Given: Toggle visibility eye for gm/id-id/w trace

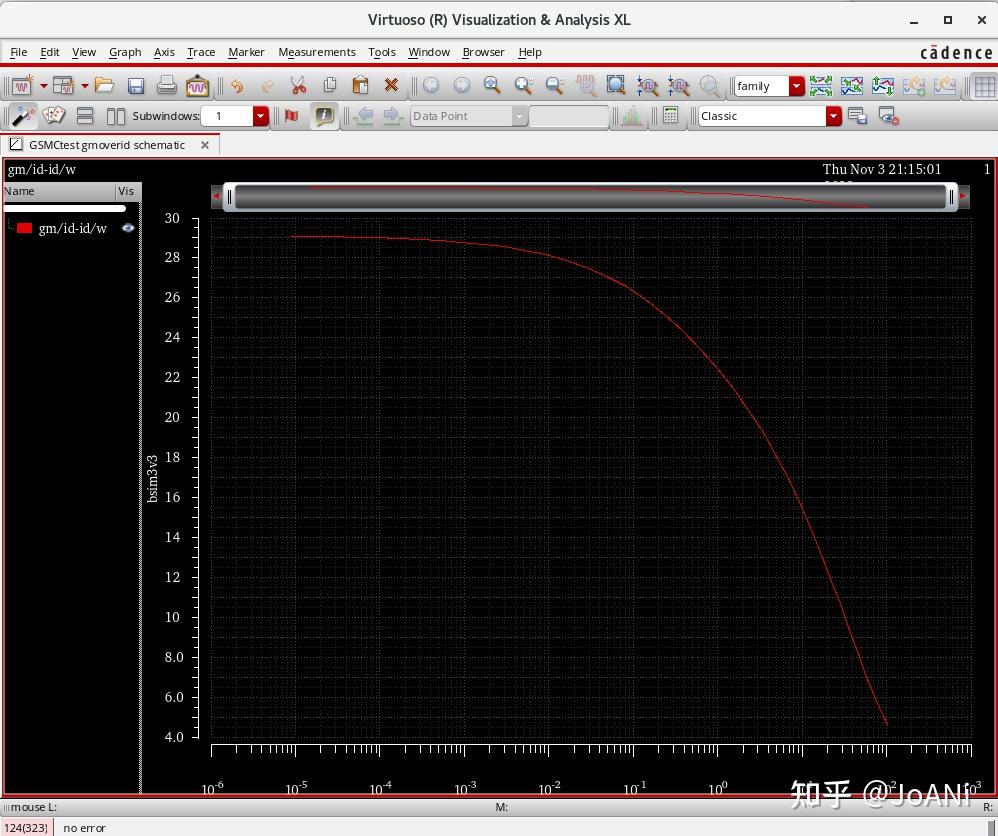Looking at the screenshot, I should 128,228.
